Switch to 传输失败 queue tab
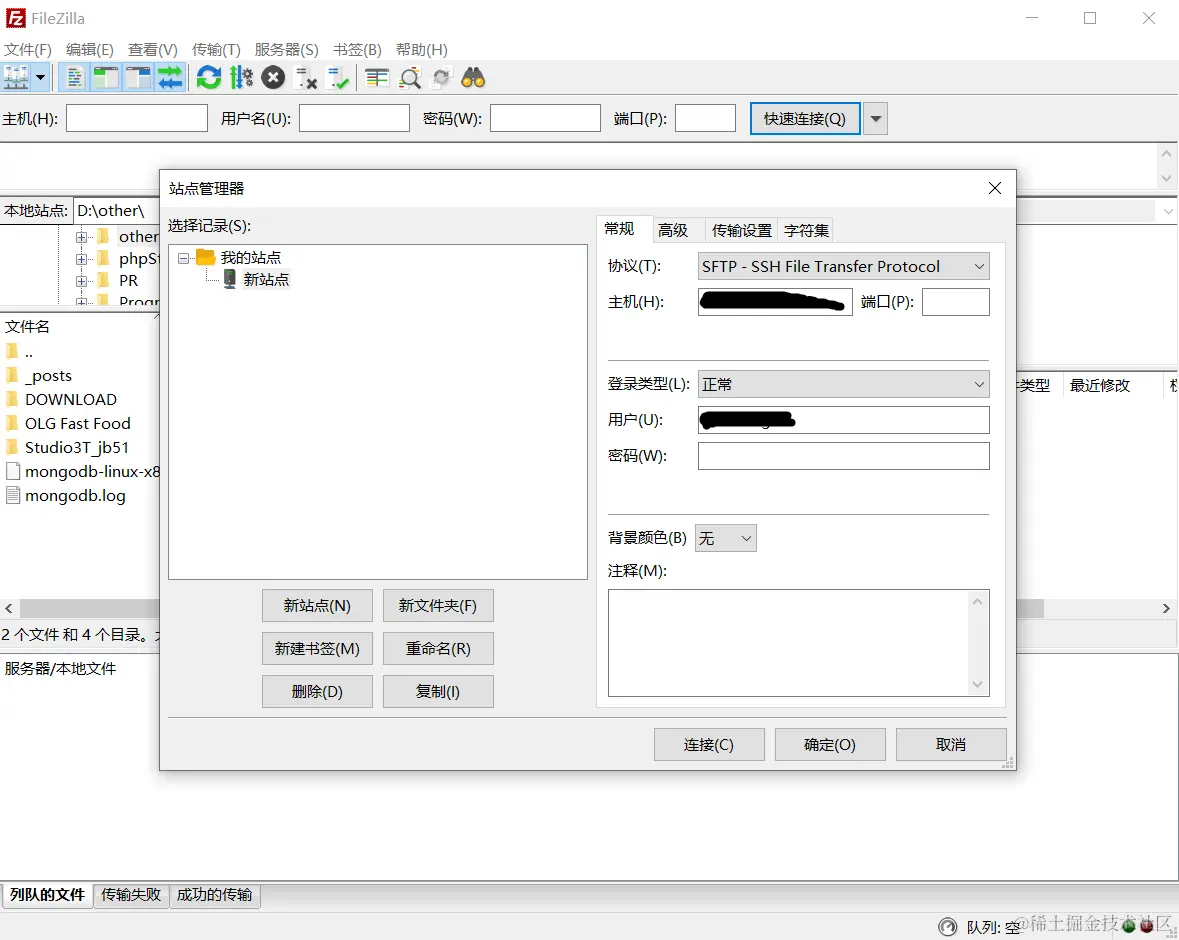The height and width of the screenshot is (940, 1179). [131, 895]
